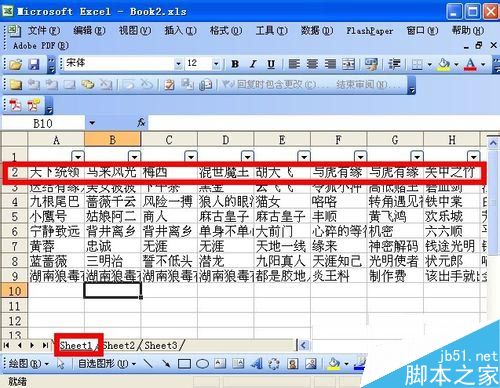
Task: Open the 视图 menu
Action: [135, 31]
